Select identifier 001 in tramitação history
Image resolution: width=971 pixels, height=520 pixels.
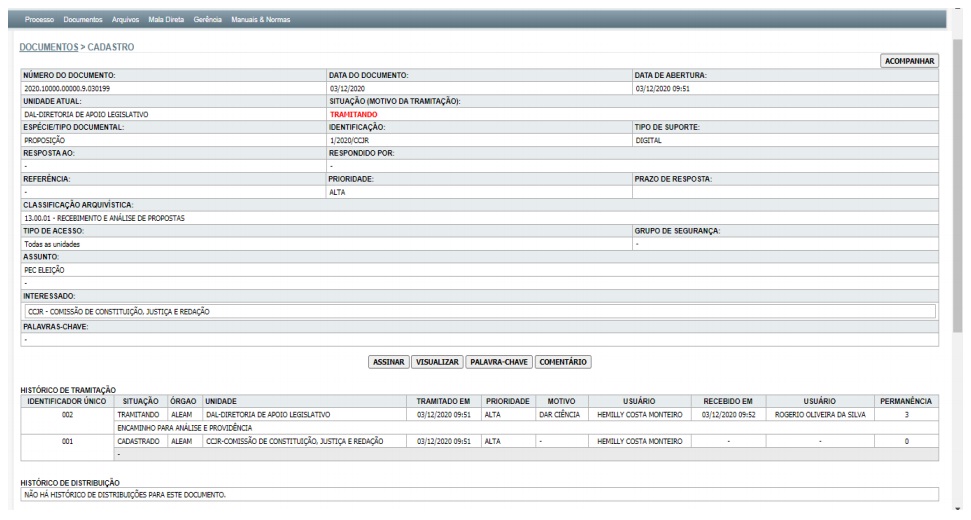(x=68, y=440)
